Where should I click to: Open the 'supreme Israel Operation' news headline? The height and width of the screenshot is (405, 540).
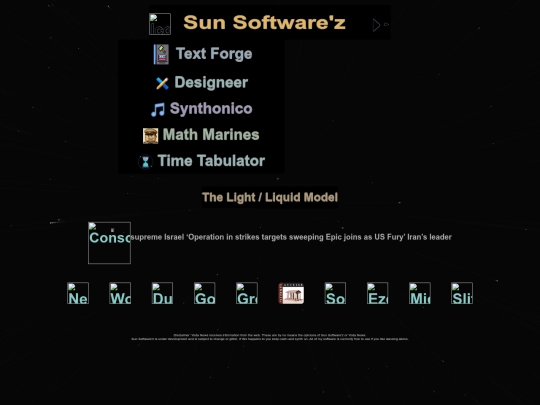[291, 237]
